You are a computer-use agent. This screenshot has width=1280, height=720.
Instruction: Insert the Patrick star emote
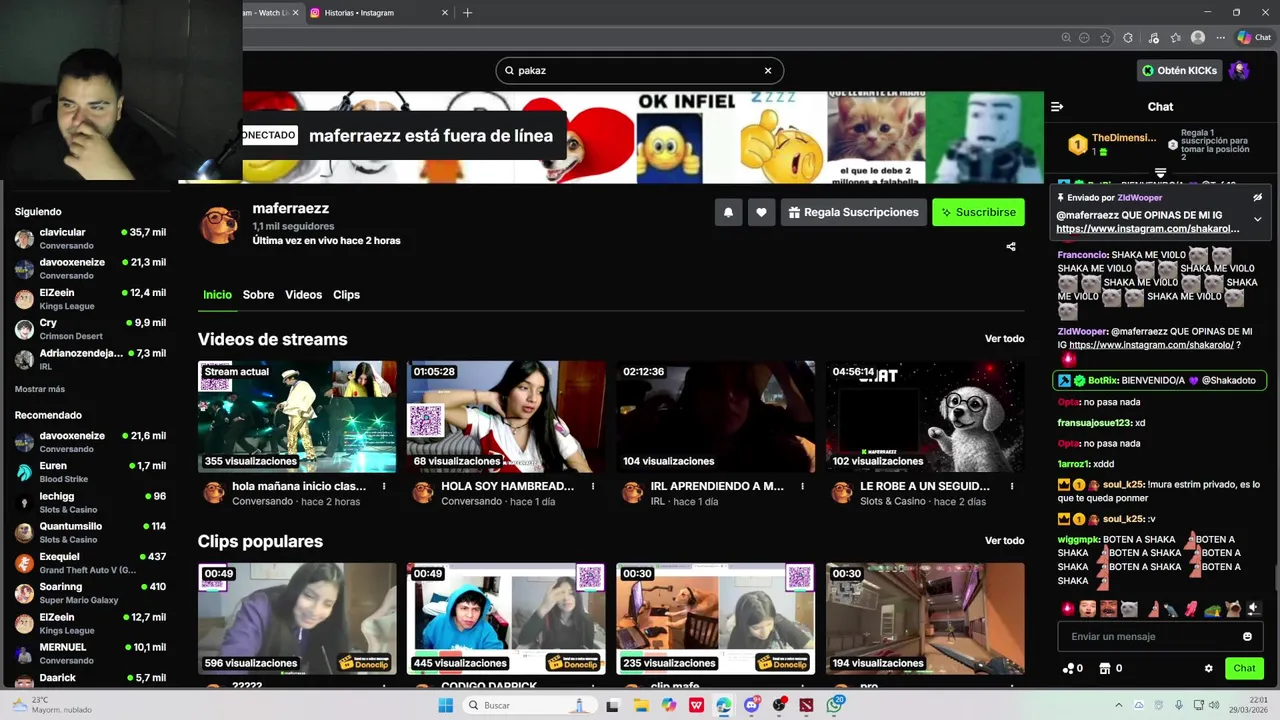coord(1154,608)
